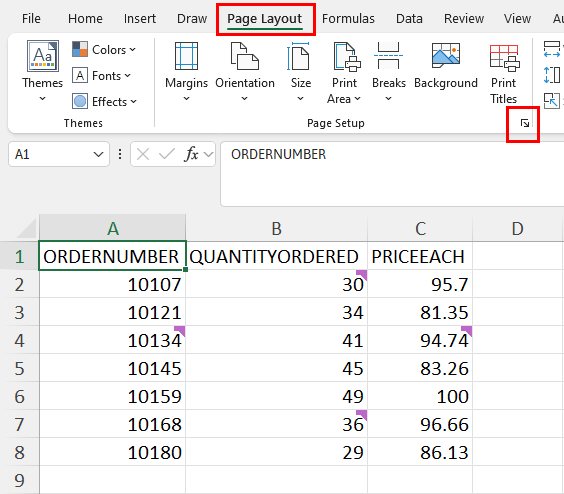Choose the Background image icon
The height and width of the screenshot is (494, 564).
click(x=446, y=55)
